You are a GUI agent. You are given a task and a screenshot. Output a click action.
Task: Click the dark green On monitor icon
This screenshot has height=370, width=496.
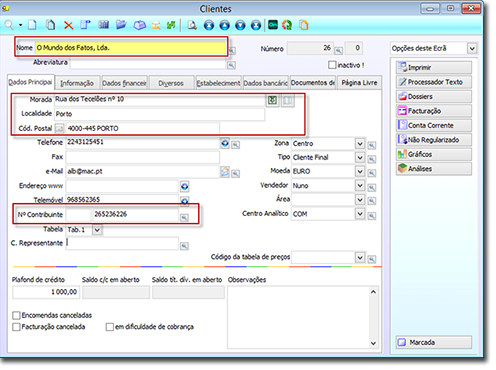(x=273, y=25)
